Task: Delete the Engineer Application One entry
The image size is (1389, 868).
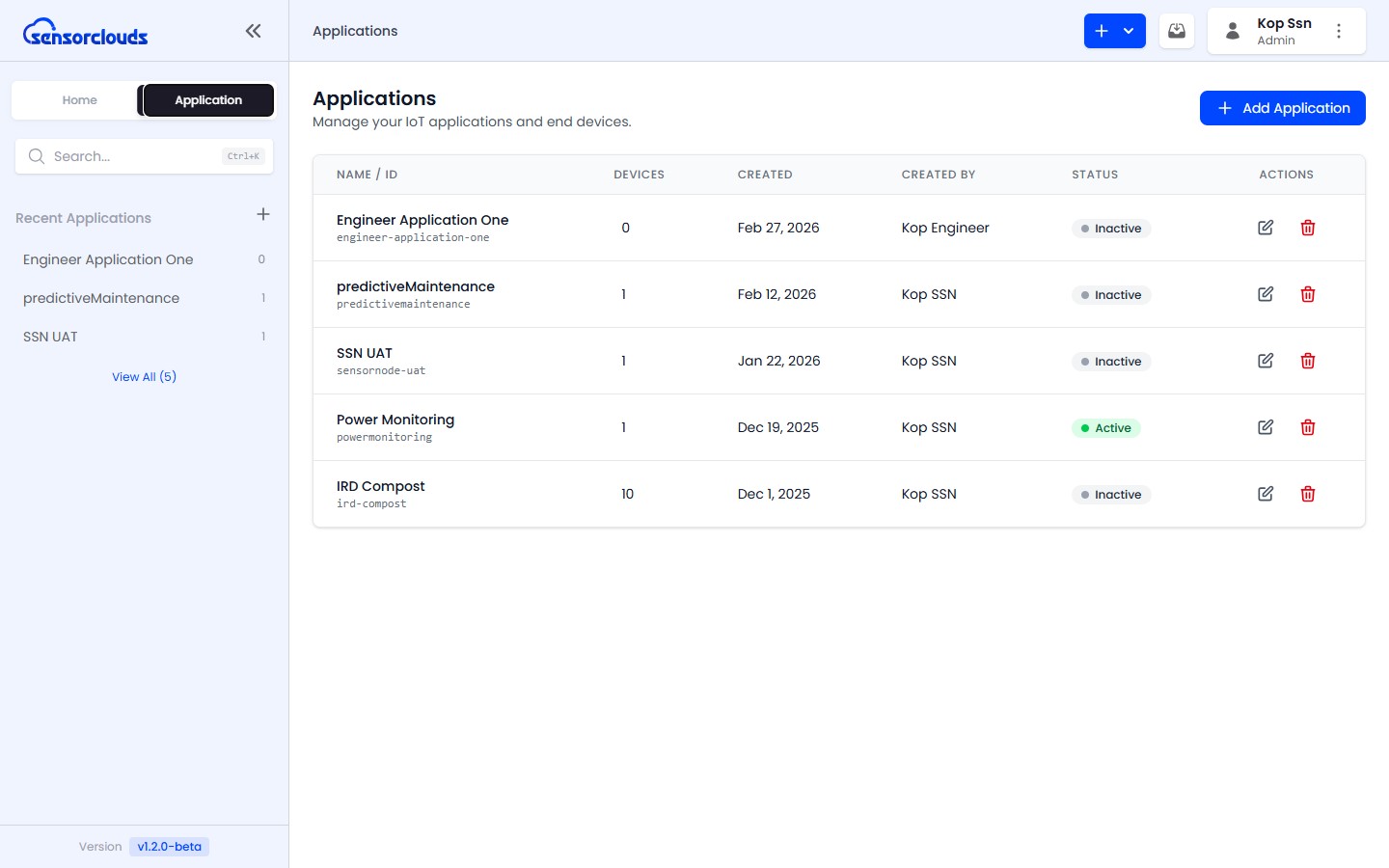Action: pyautogui.click(x=1308, y=228)
